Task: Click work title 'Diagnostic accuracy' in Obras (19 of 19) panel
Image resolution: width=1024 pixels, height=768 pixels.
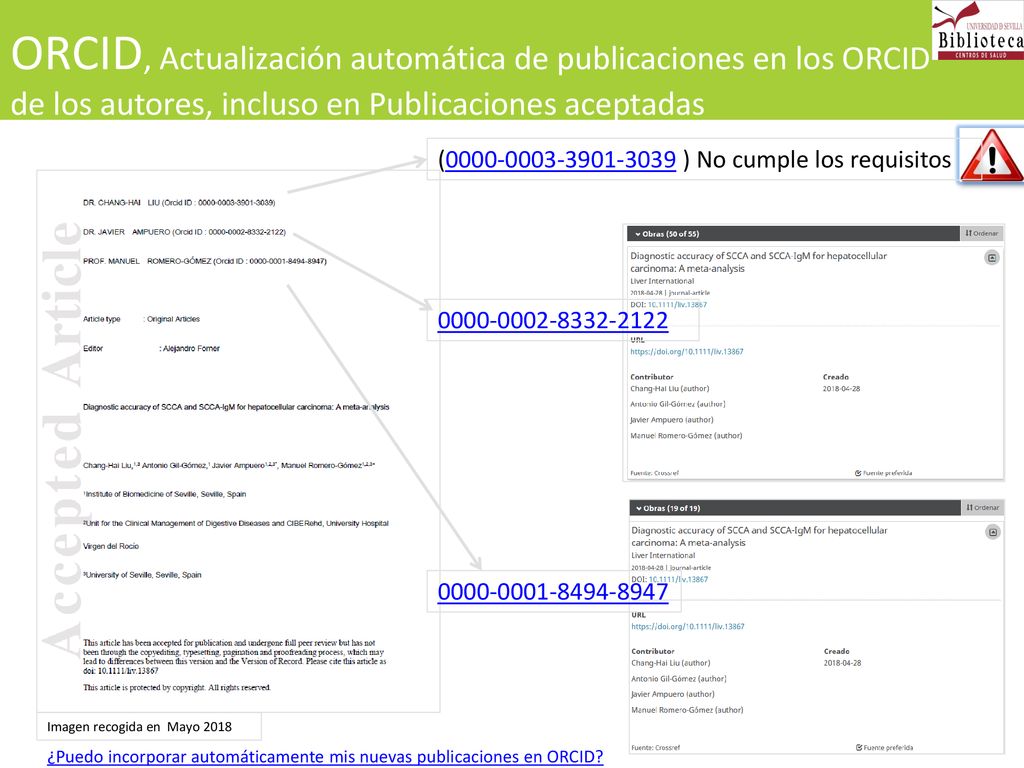Action: (x=759, y=536)
